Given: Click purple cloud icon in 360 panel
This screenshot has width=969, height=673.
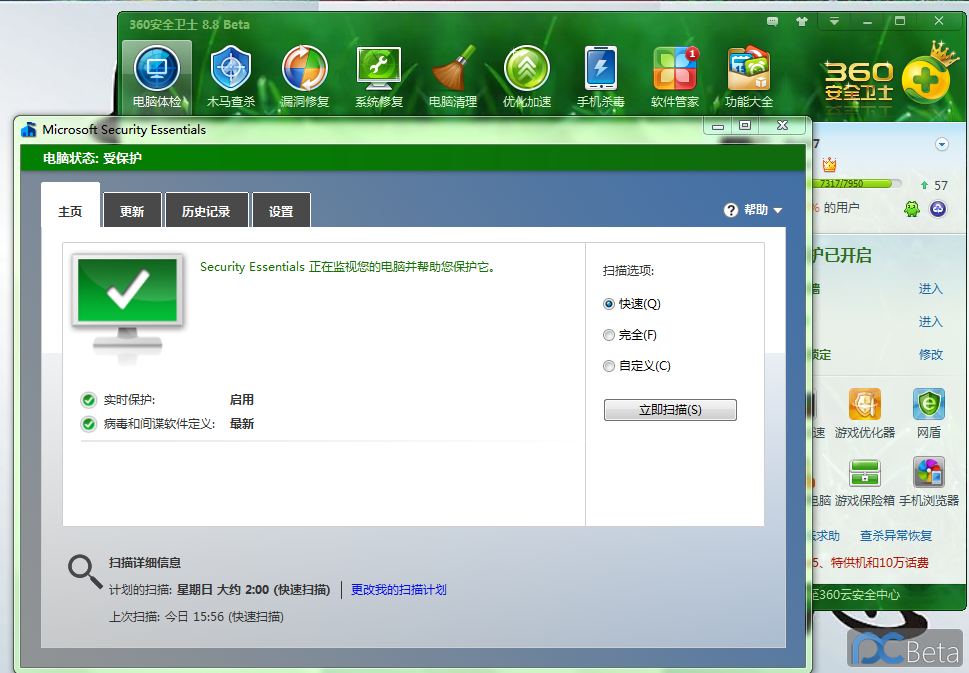Looking at the screenshot, I should 938,209.
